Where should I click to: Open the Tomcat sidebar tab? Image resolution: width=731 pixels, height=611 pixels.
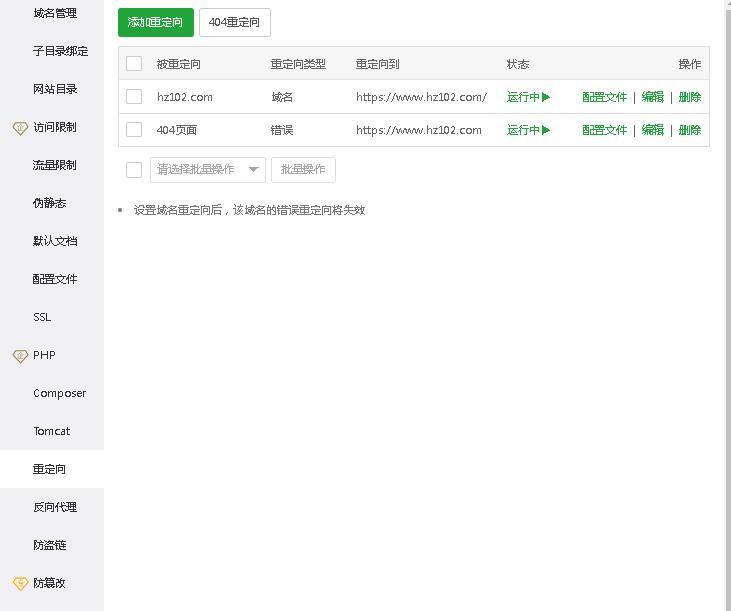pos(52,431)
